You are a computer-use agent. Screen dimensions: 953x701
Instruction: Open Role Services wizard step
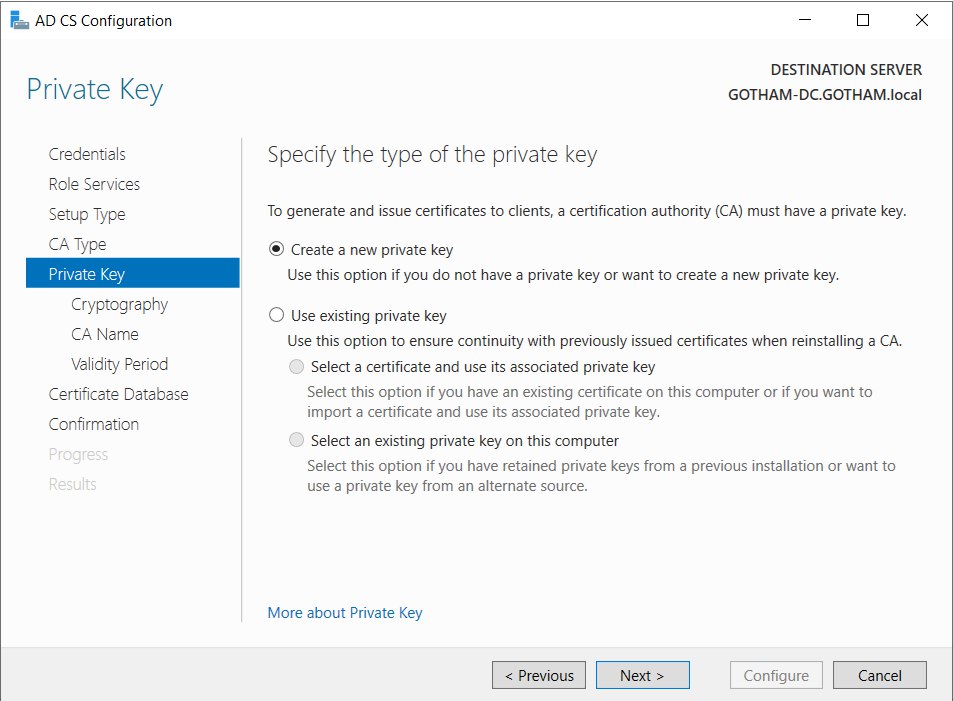point(94,184)
